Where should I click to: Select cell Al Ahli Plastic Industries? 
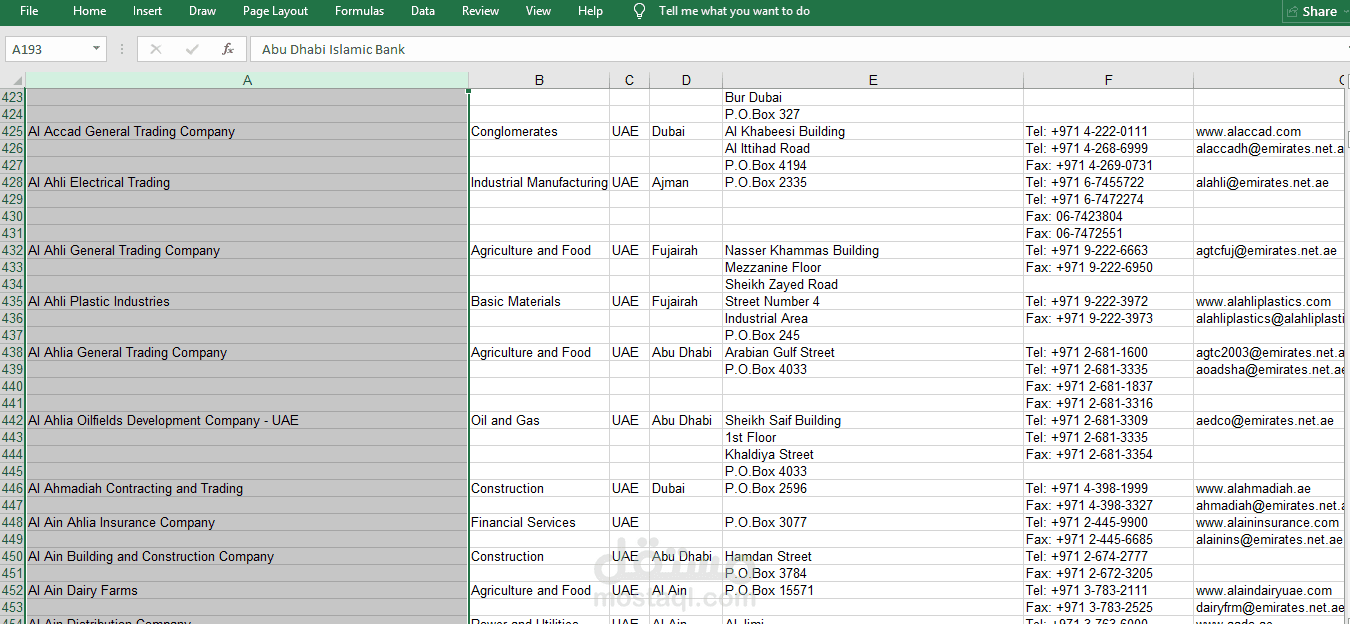[x=247, y=301]
